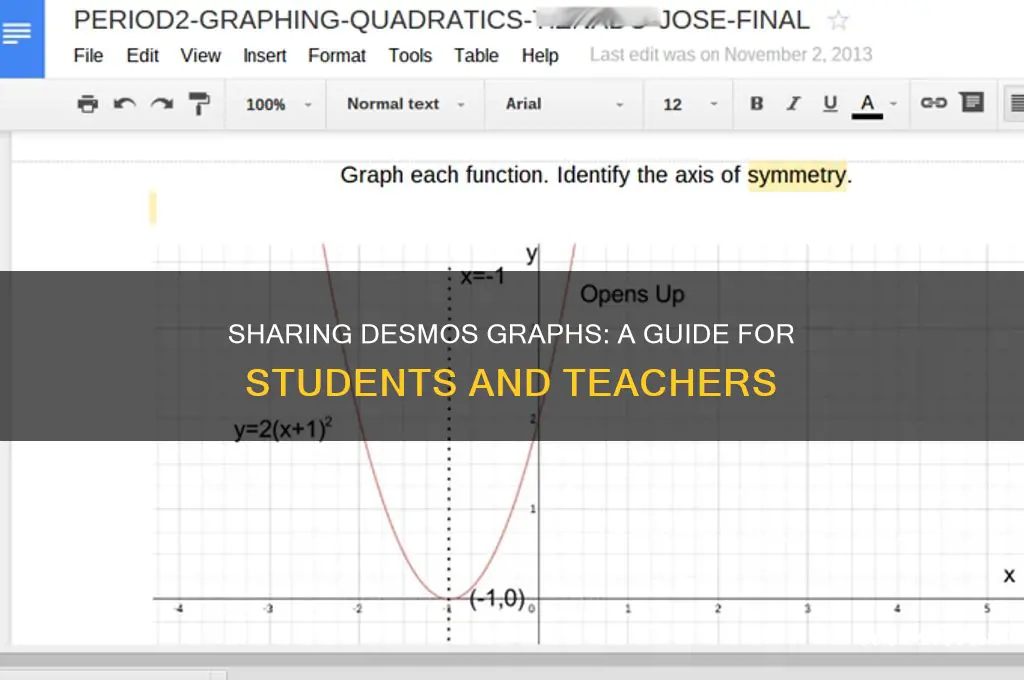Click the y=2(x+1)² equation label
The image size is (1024, 680).
283,429
